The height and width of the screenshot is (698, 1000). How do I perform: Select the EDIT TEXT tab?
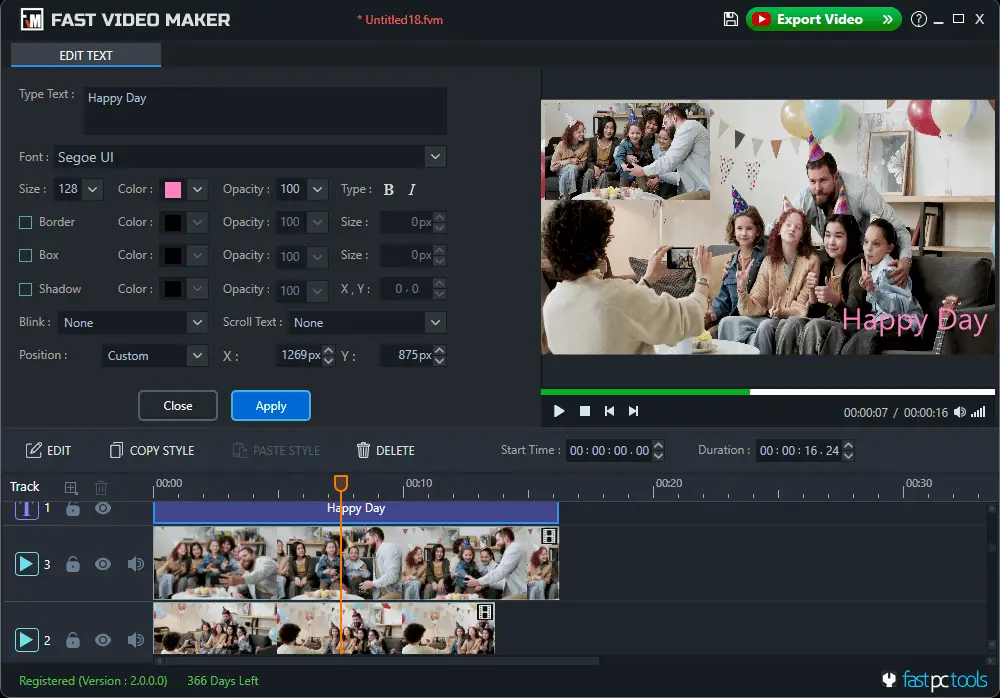coord(85,56)
